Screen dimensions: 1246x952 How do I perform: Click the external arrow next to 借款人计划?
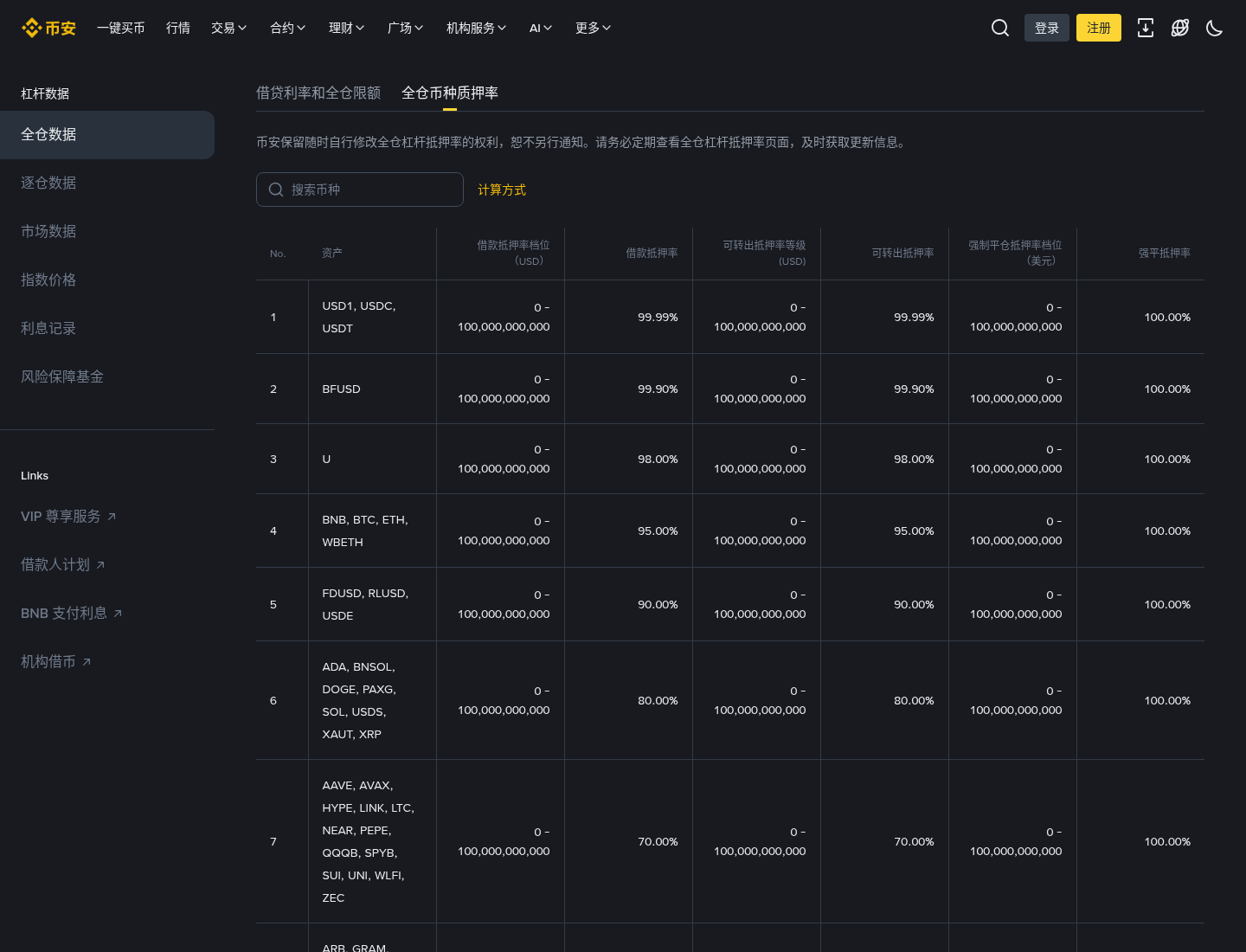100,565
